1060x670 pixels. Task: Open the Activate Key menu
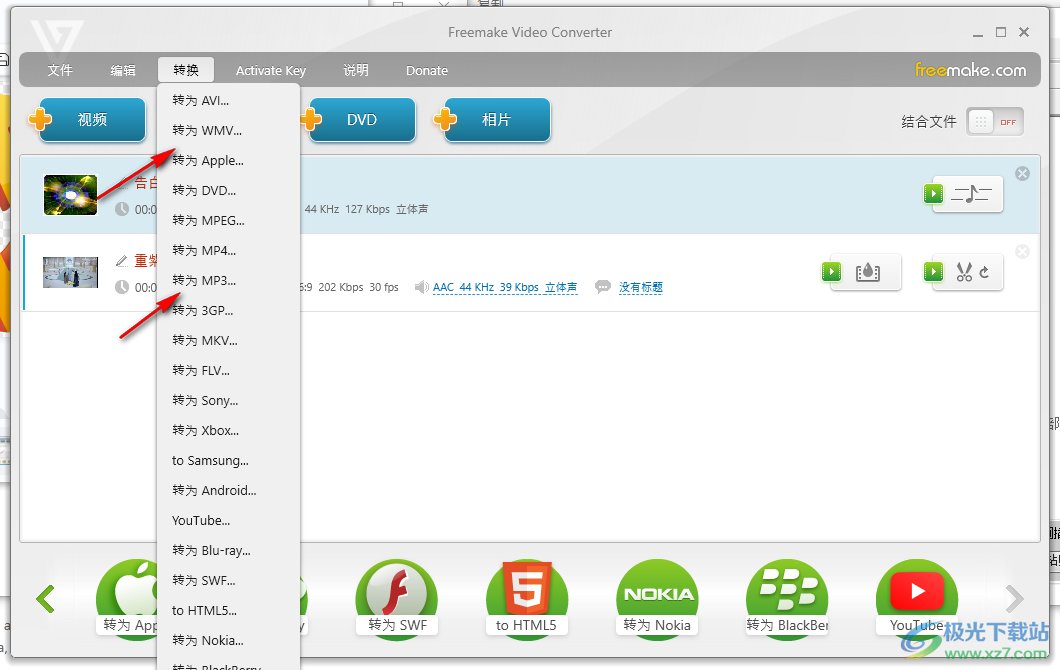(x=270, y=70)
